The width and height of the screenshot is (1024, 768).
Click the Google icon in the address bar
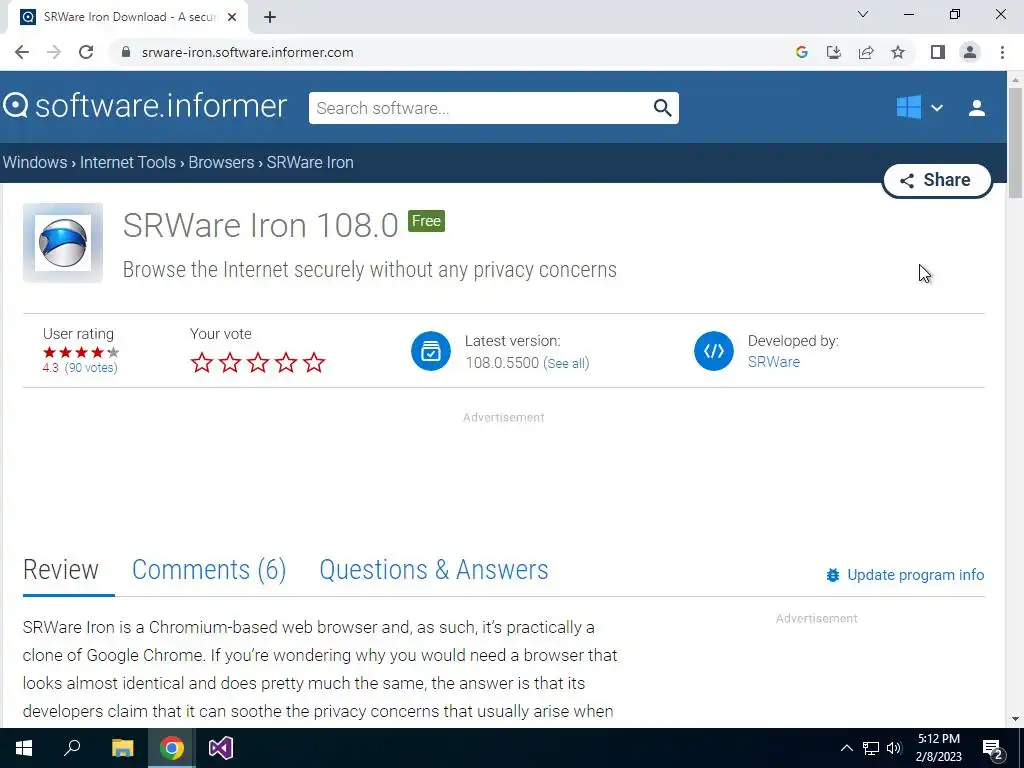tap(802, 52)
